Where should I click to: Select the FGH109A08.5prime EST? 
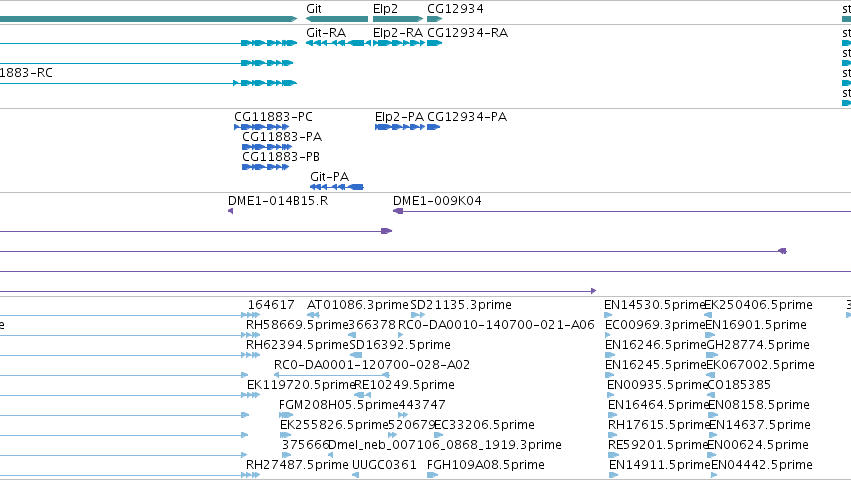click(486, 465)
